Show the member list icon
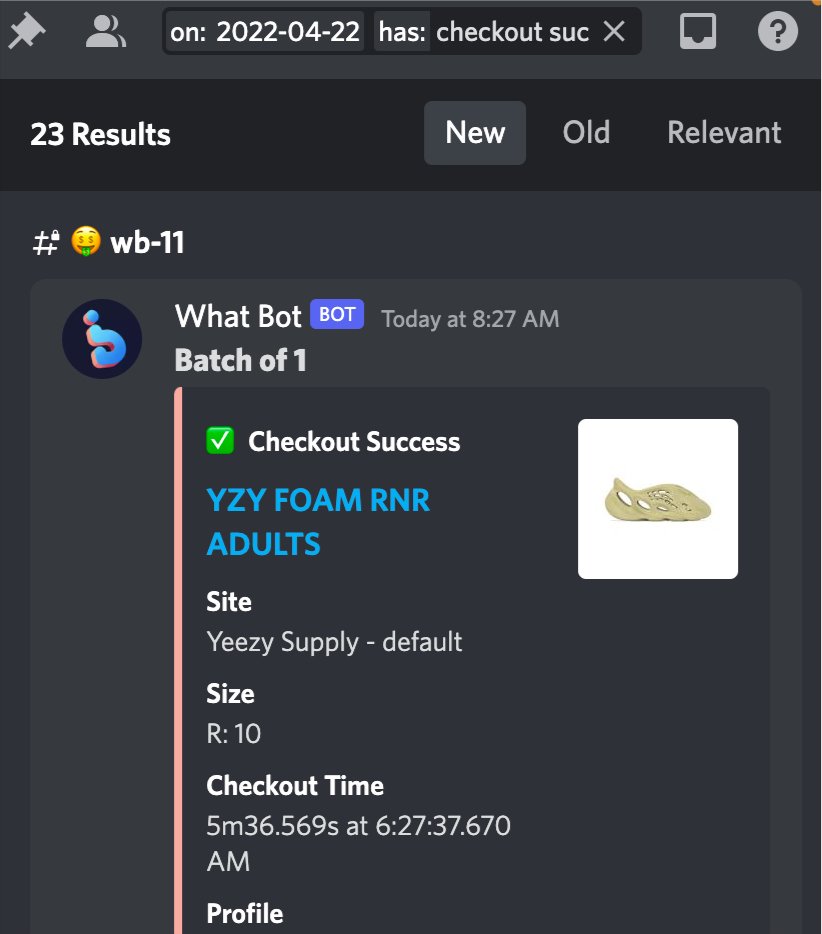Viewport: 822px width, 934px height. [105, 31]
